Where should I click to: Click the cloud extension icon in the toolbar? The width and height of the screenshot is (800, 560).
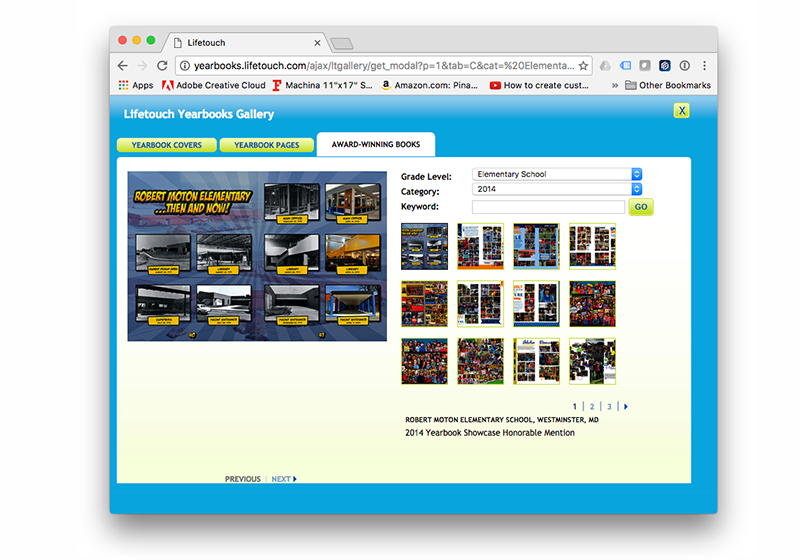[x=605, y=66]
